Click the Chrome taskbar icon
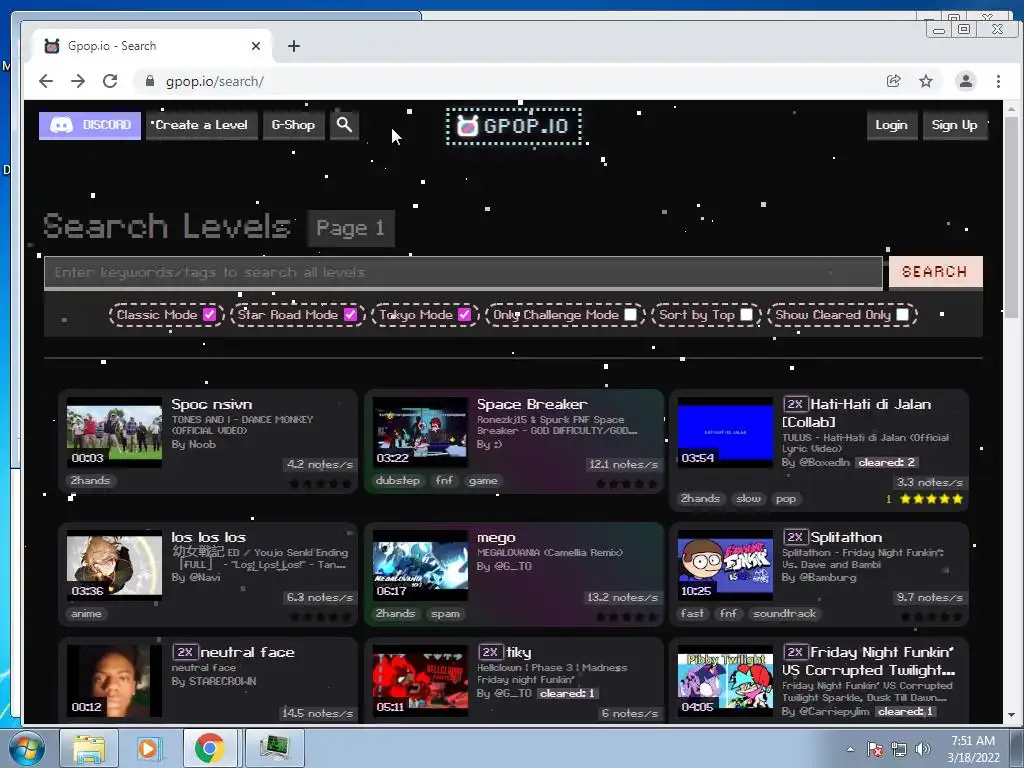The width and height of the screenshot is (1024, 768). click(209, 748)
